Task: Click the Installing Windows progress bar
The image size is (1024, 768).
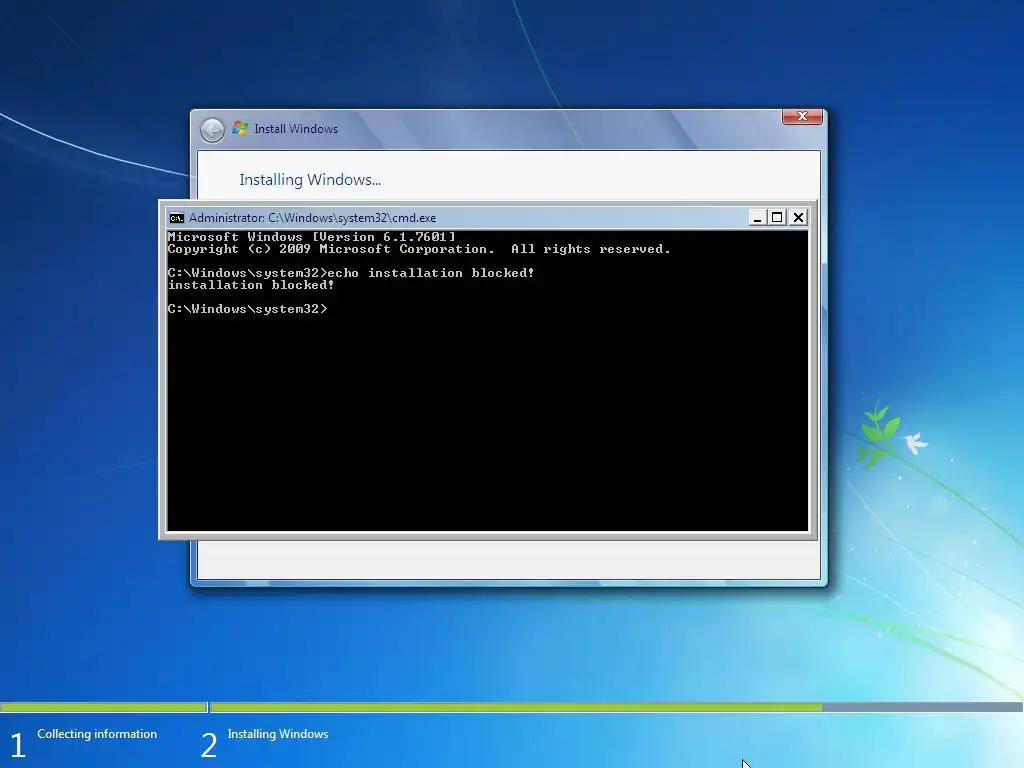Action: [x=616, y=707]
